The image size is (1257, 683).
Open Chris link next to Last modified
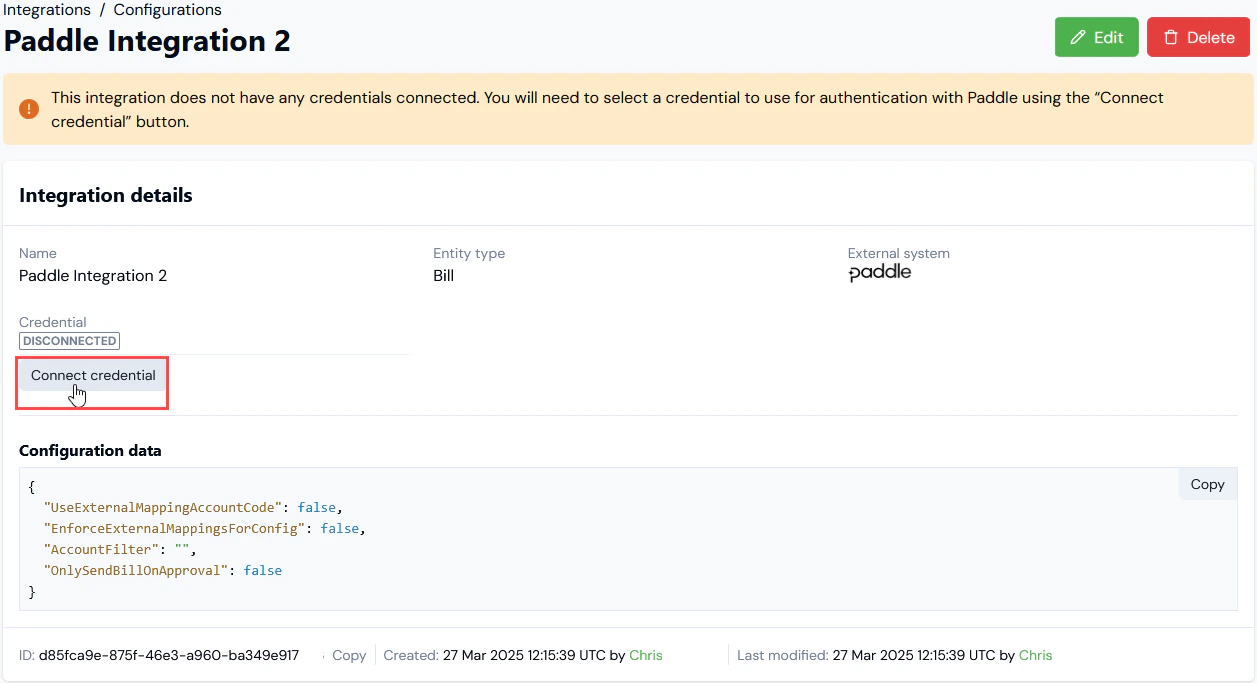point(1035,656)
